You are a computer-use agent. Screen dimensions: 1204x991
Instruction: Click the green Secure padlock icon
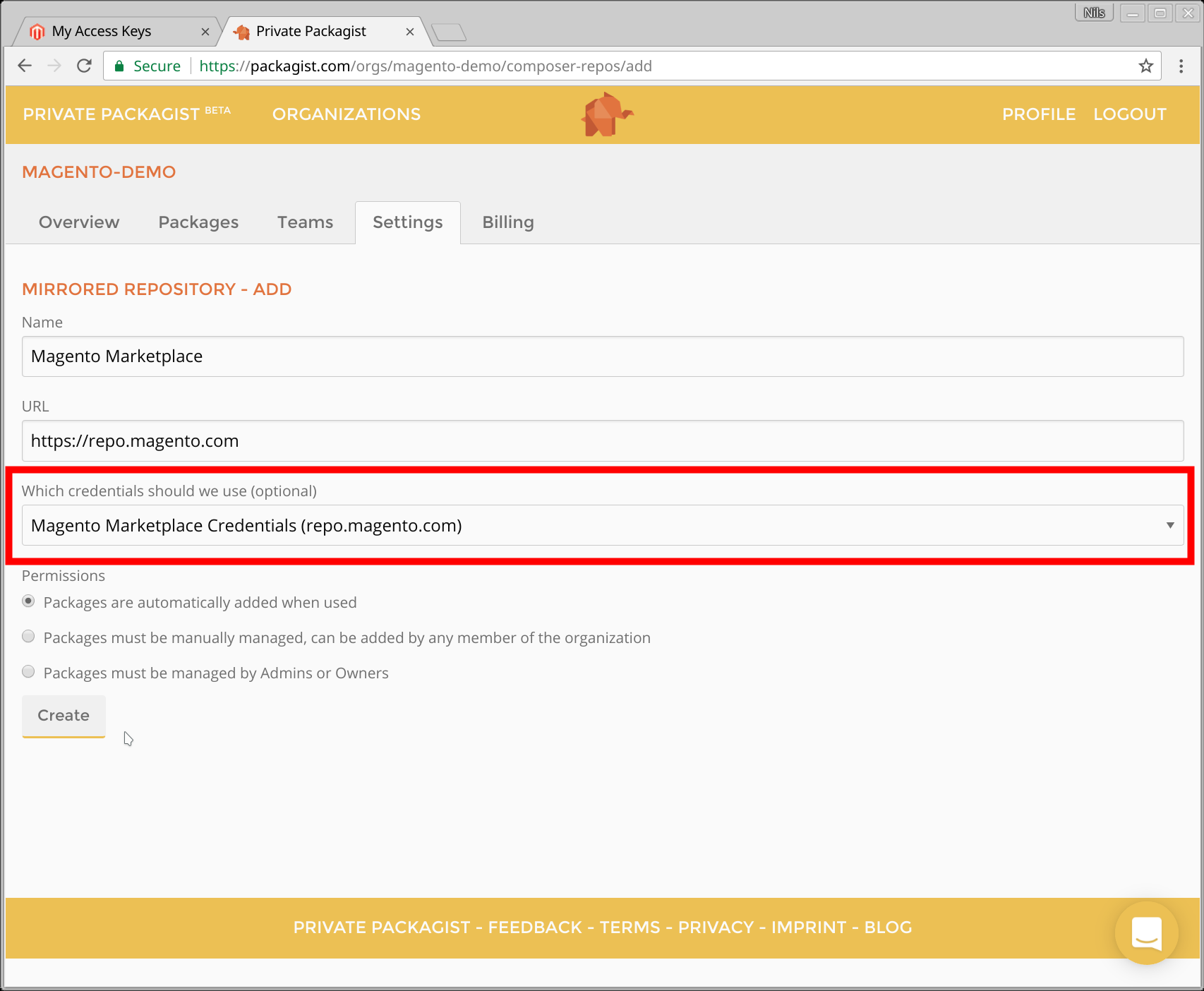[119, 66]
